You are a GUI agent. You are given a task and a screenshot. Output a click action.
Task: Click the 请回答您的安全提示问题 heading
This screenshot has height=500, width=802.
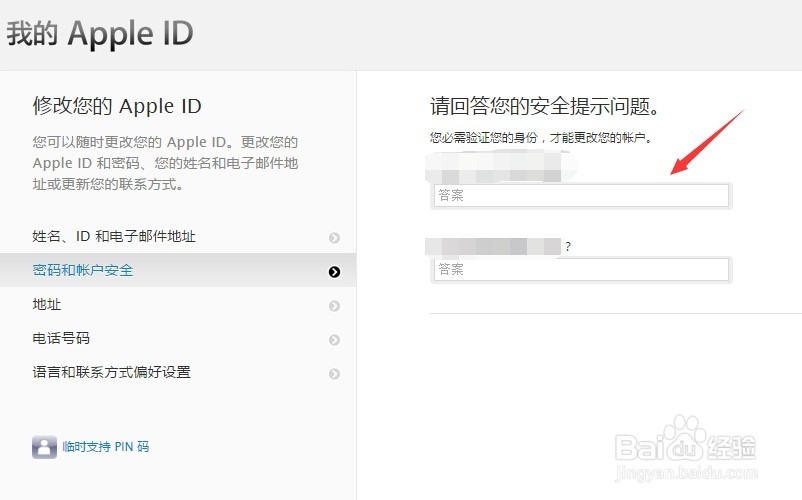click(x=545, y=106)
